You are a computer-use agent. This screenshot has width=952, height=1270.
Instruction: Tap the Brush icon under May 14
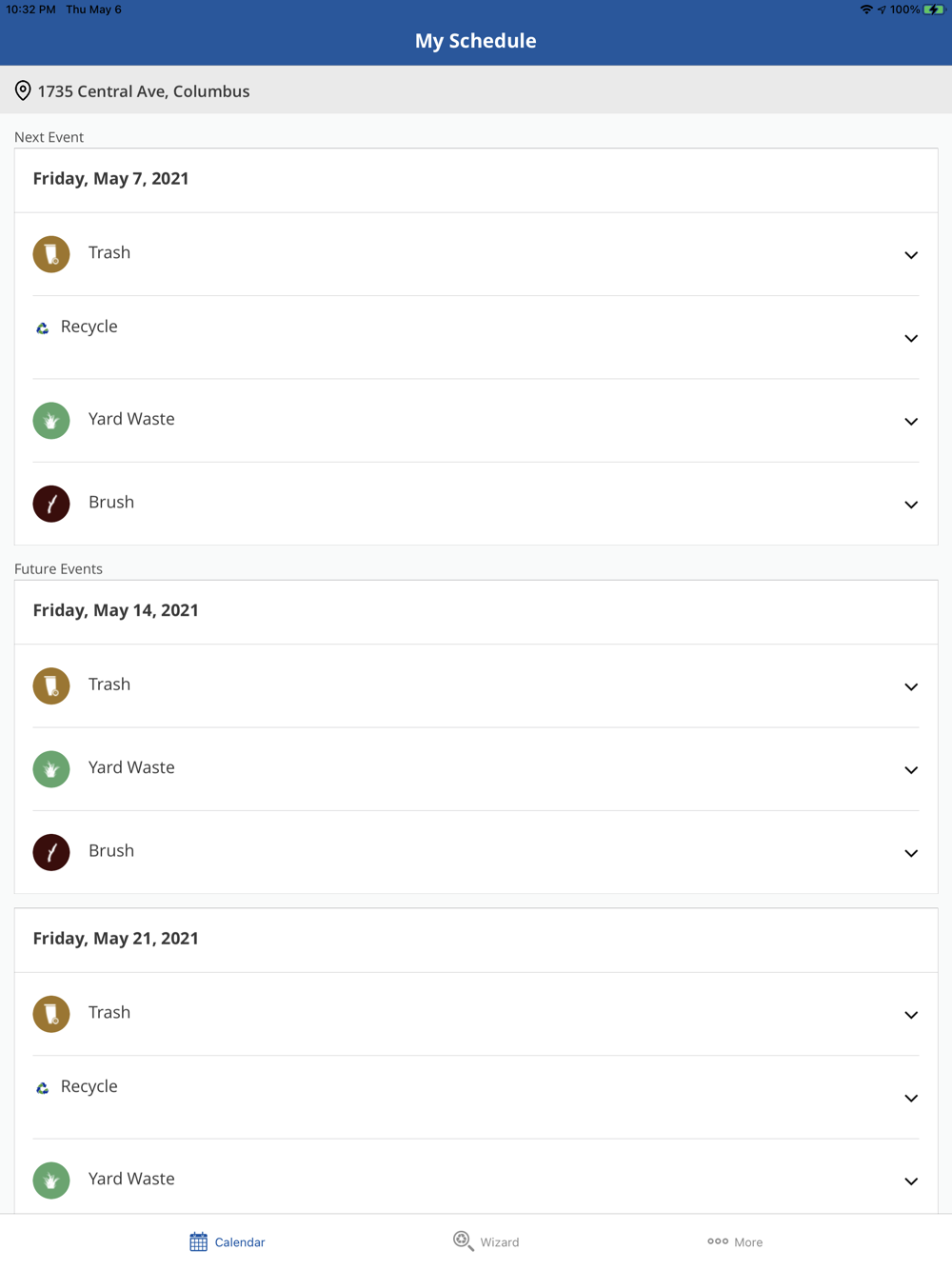(x=51, y=852)
